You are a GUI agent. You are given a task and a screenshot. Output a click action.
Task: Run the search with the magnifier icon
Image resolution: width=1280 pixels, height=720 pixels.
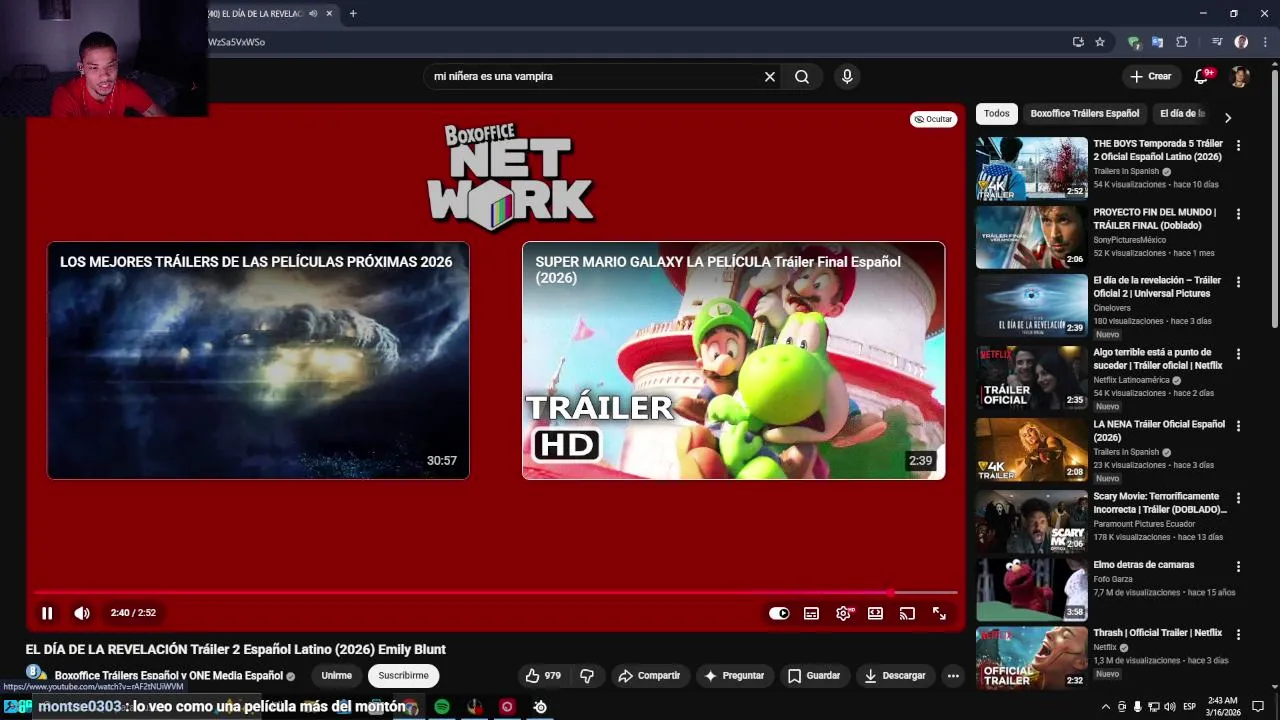(802, 76)
